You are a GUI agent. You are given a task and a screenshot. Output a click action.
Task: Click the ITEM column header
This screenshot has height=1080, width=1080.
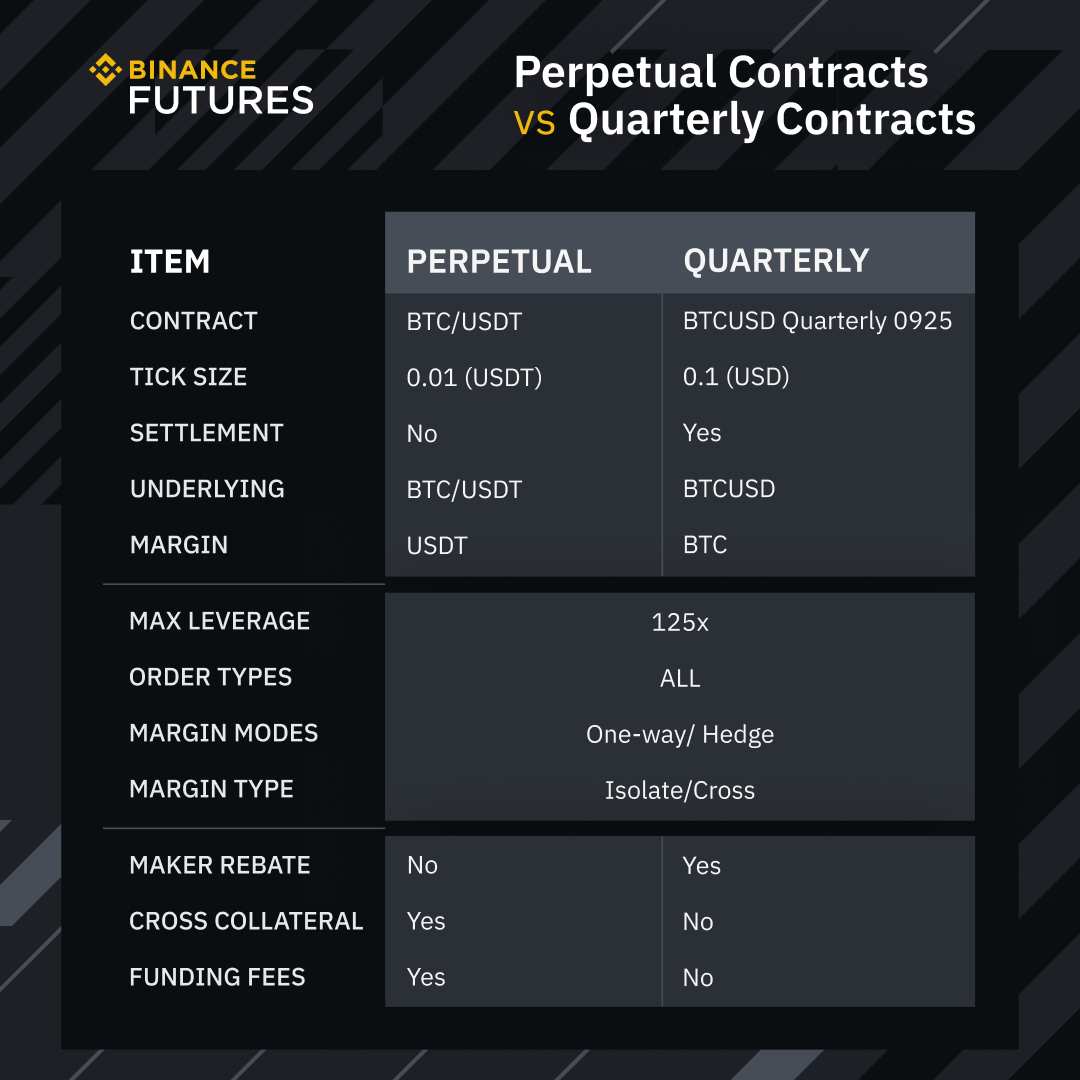pyautogui.click(x=170, y=262)
